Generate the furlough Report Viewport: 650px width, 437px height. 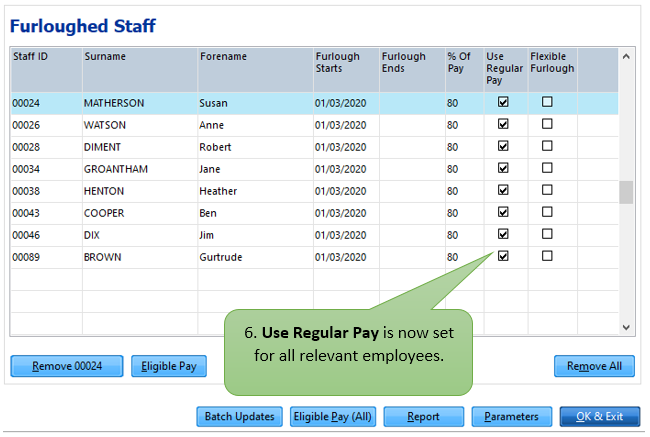pyautogui.click(x=423, y=416)
